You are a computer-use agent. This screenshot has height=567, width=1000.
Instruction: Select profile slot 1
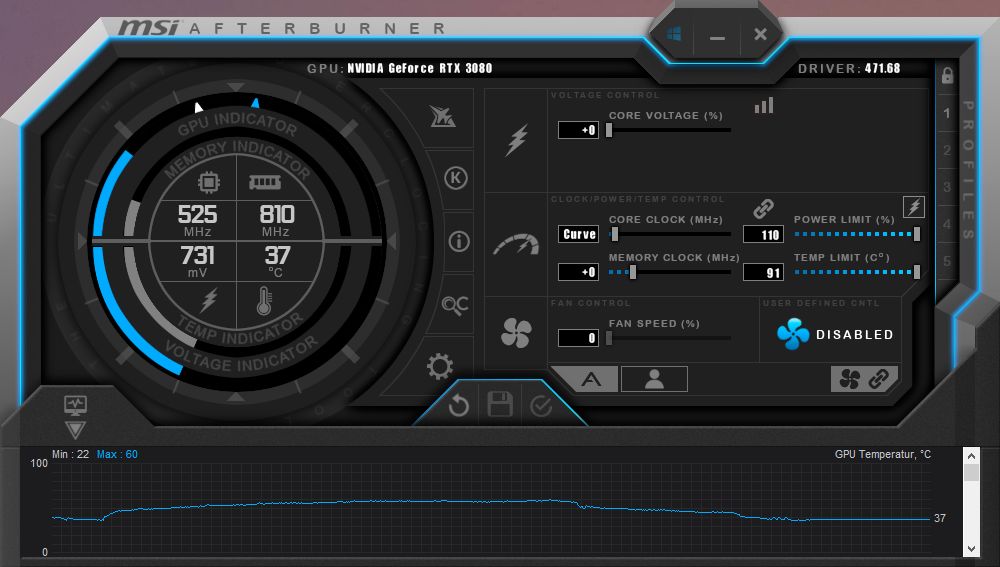947,114
